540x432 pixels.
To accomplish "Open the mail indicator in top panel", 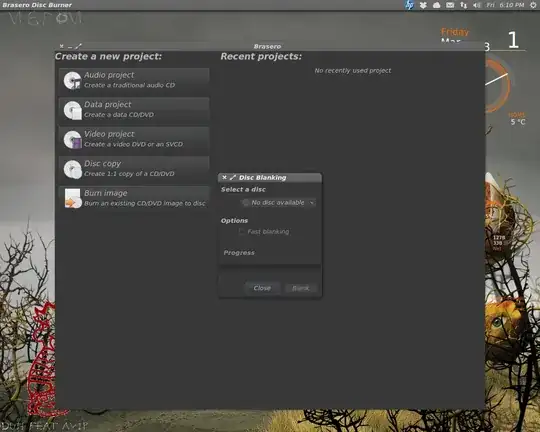I will pos(450,5).
